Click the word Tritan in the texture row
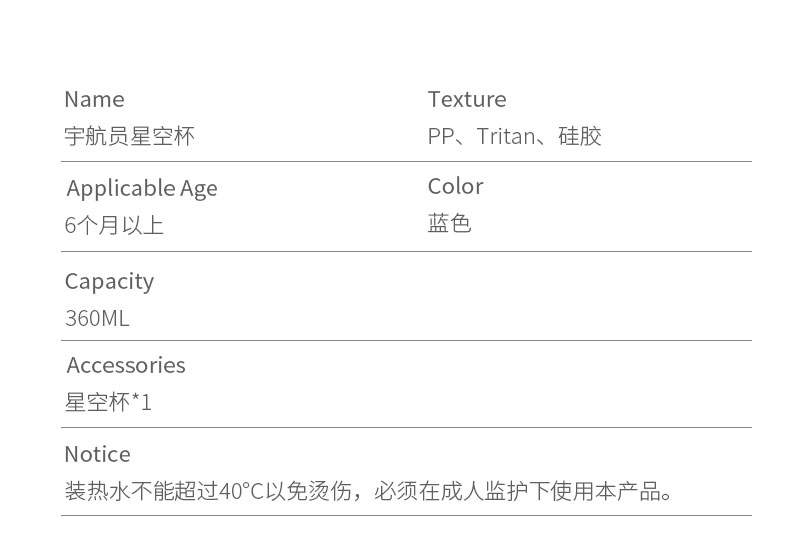Viewport: 790px width, 552px height. coord(506,136)
